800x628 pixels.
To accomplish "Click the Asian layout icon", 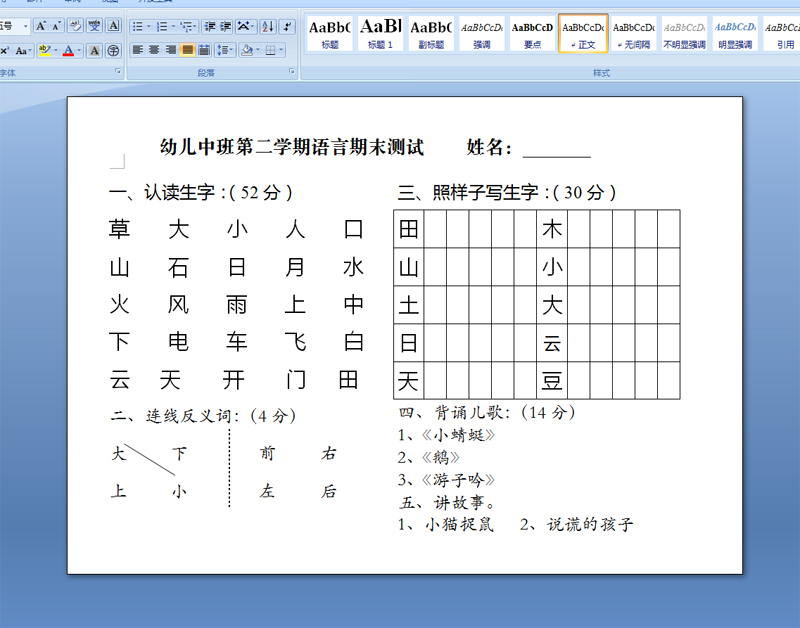I will [x=245, y=26].
